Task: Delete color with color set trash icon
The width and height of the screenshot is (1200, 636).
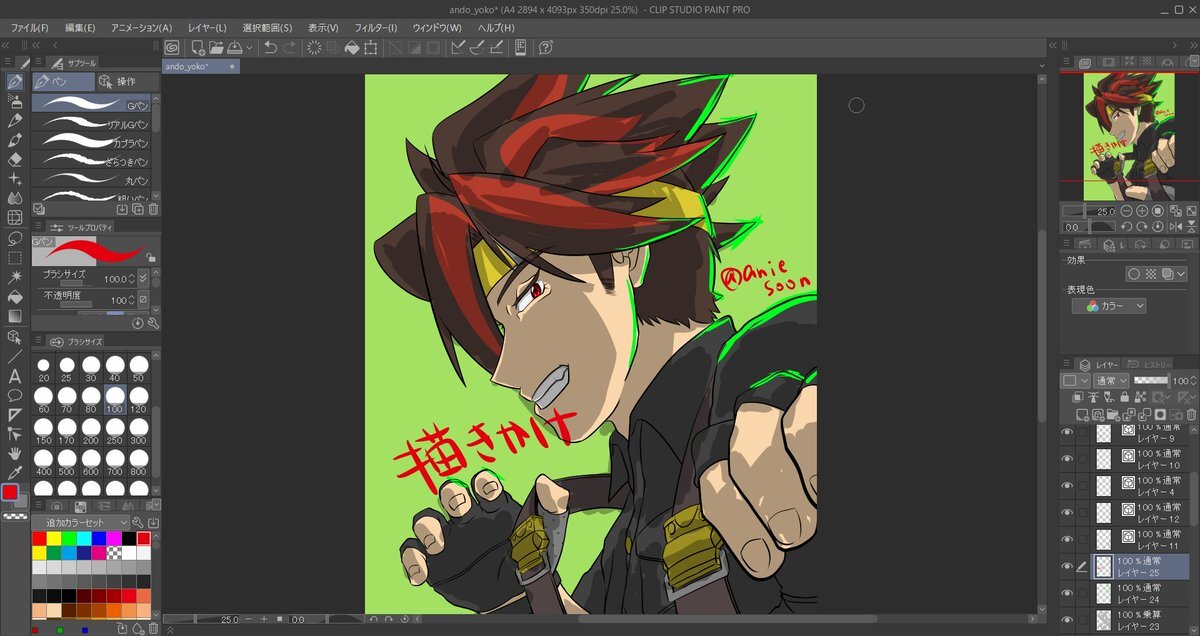Action: (x=153, y=628)
